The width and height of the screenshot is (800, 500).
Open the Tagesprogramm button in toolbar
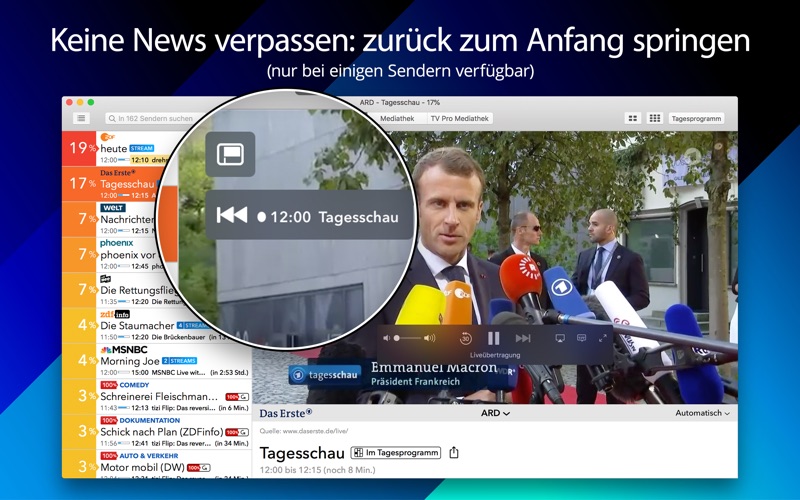click(696, 118)
